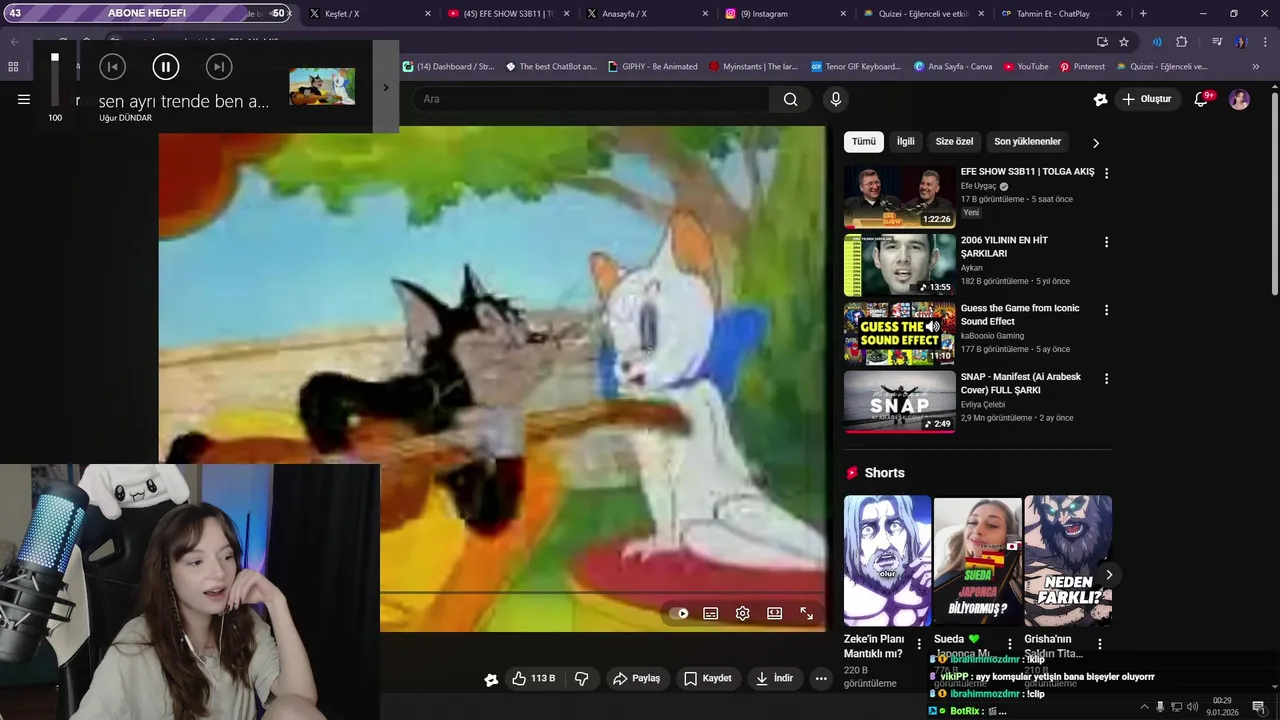Open 'Tenor GIF Keyboard' bookmark
1280x720 pixels.
coord(856,67)
